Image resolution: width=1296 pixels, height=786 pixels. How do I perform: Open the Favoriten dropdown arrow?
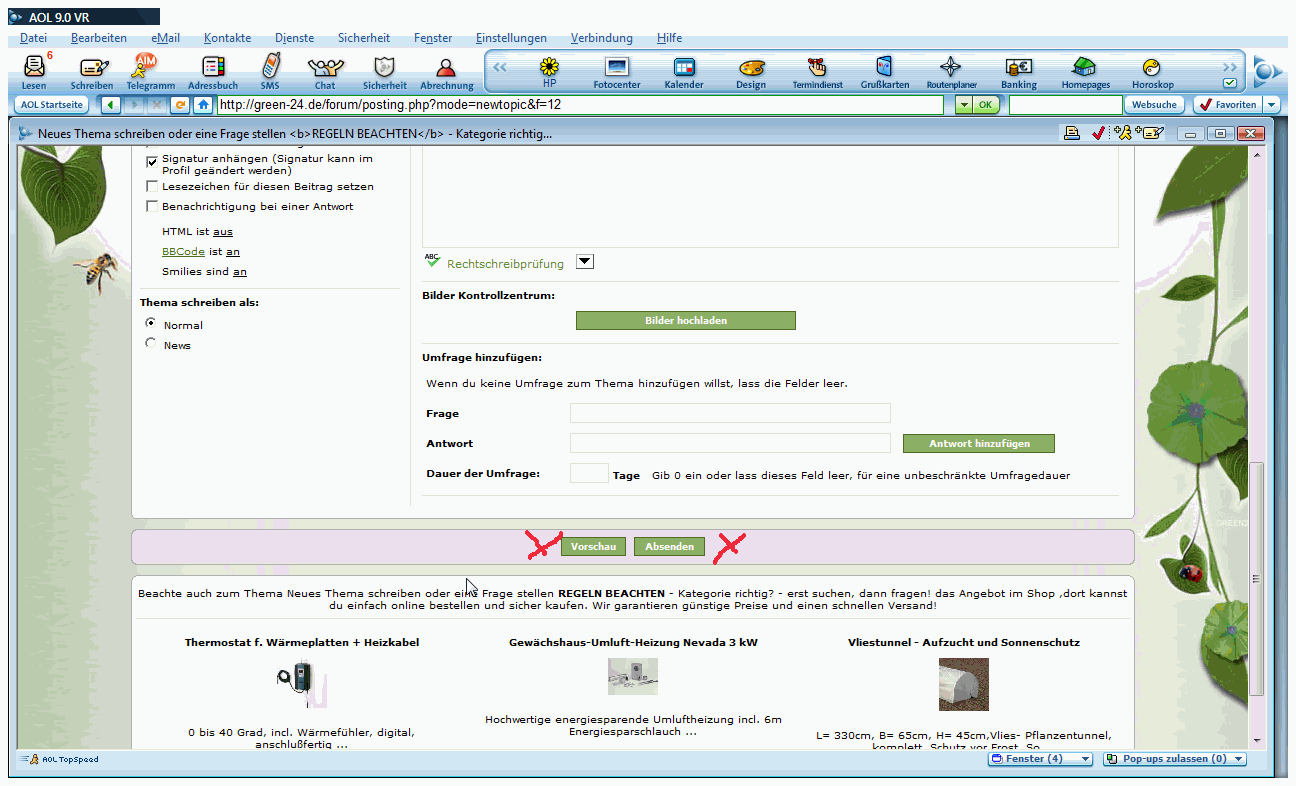[1271, 104]
